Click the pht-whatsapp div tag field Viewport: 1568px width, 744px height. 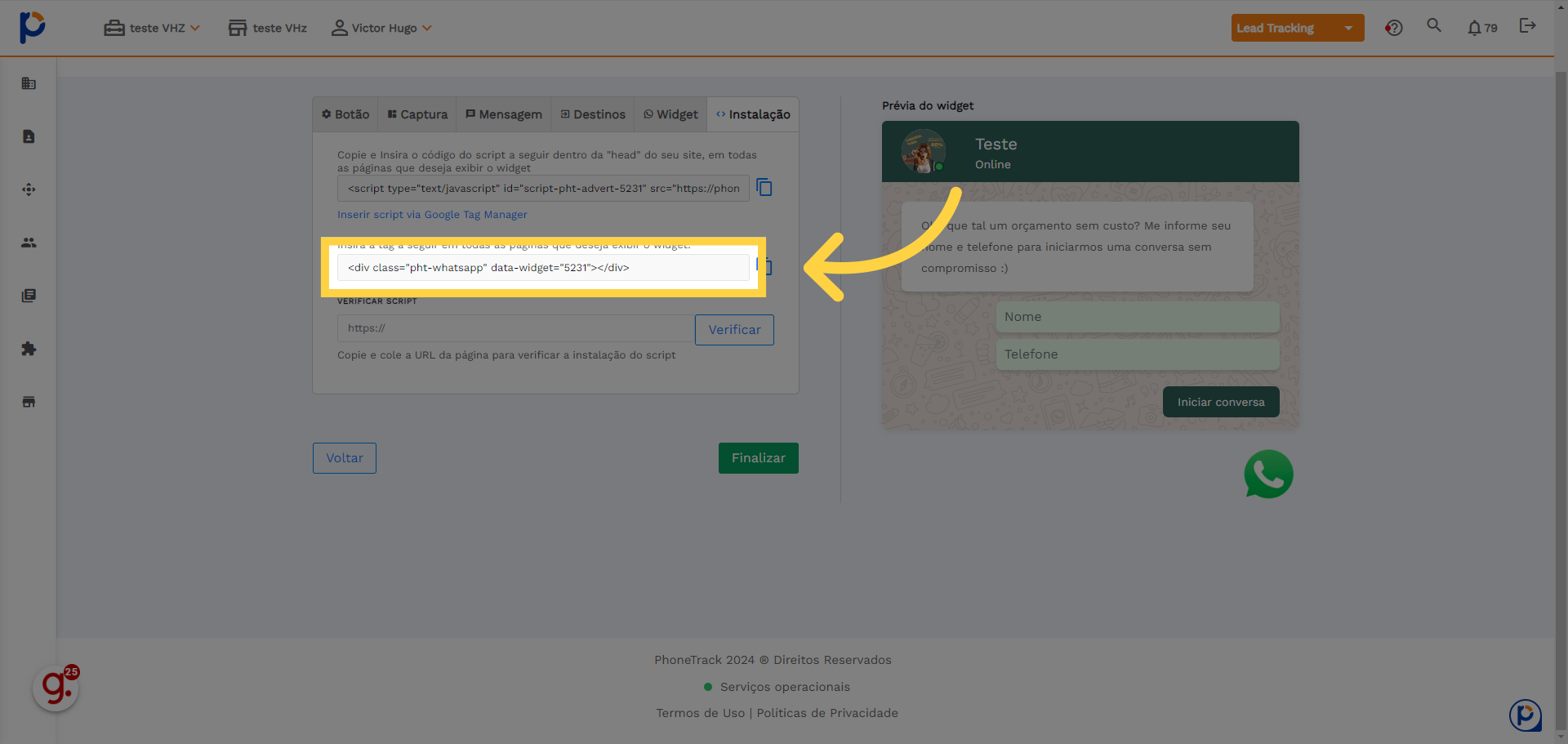click(x=543, y=267)
